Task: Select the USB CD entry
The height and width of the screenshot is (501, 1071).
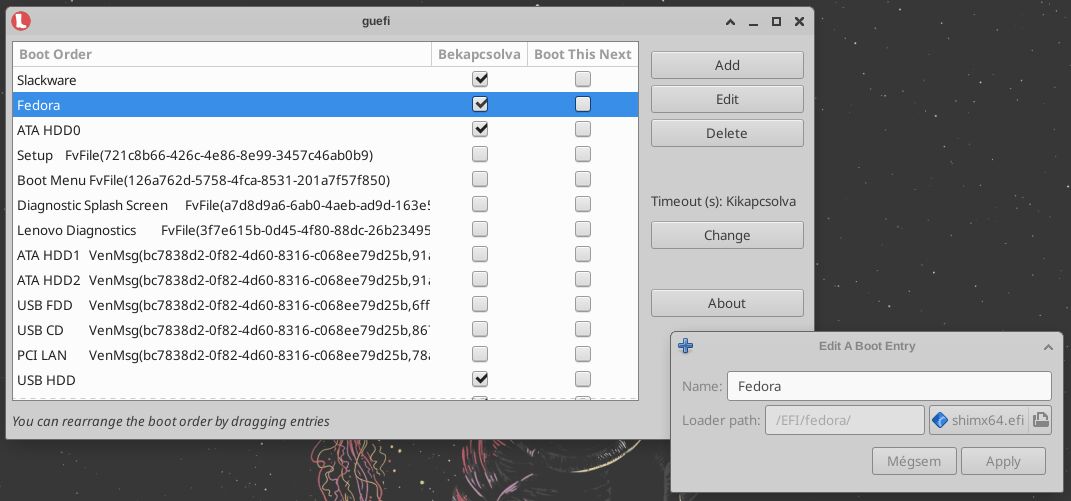Action: pyautogui.click(x=325, y=330)
